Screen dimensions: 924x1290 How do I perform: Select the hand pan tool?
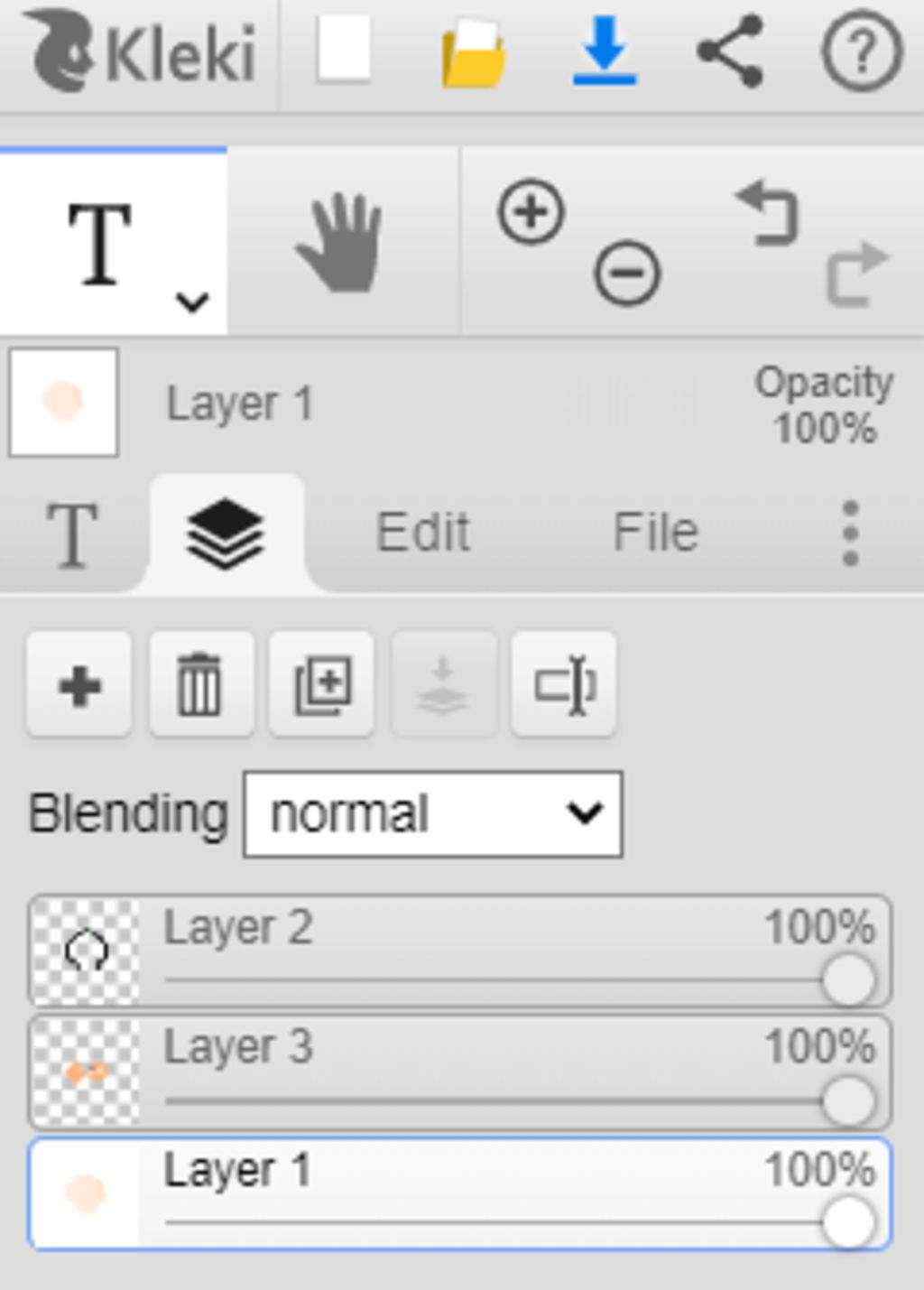[340, 242]
